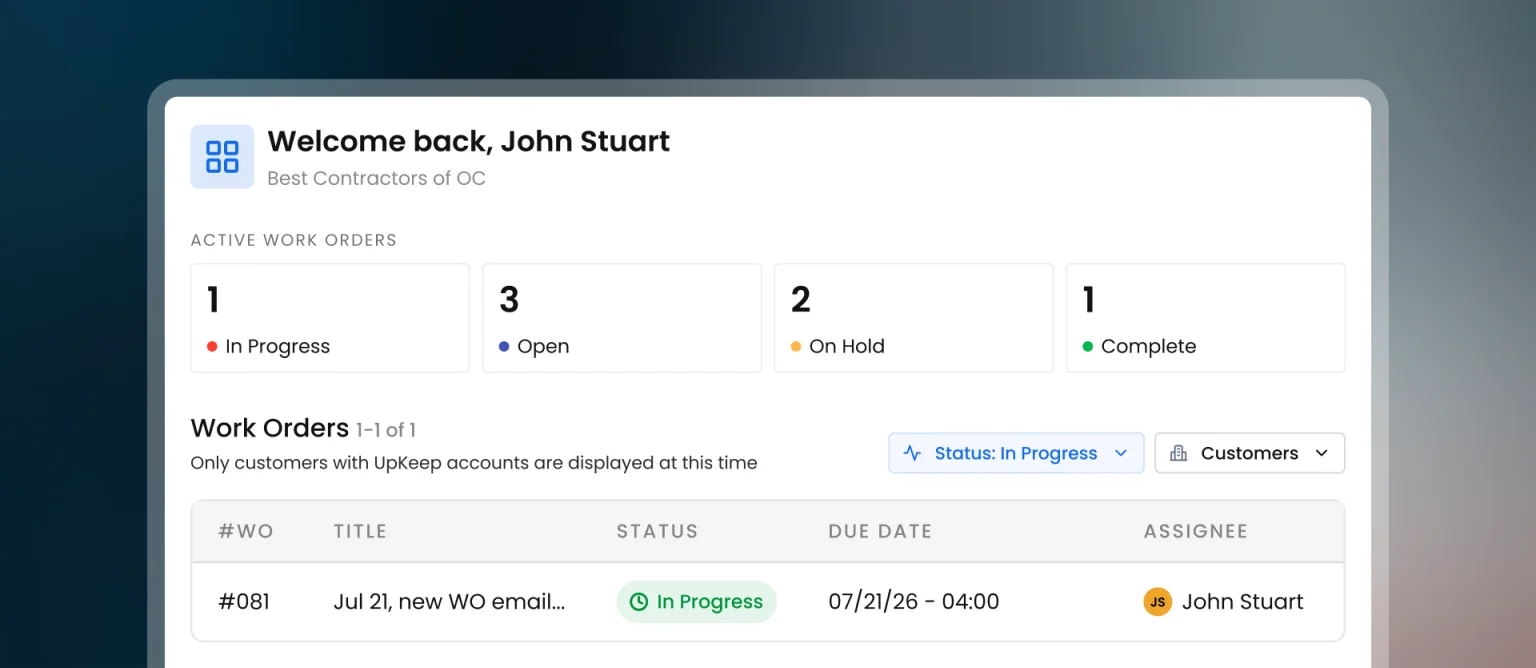Click the chevron arrow on the Status dropdown
Viewport: 1536px width, 668px height.
coord(1121,453)
